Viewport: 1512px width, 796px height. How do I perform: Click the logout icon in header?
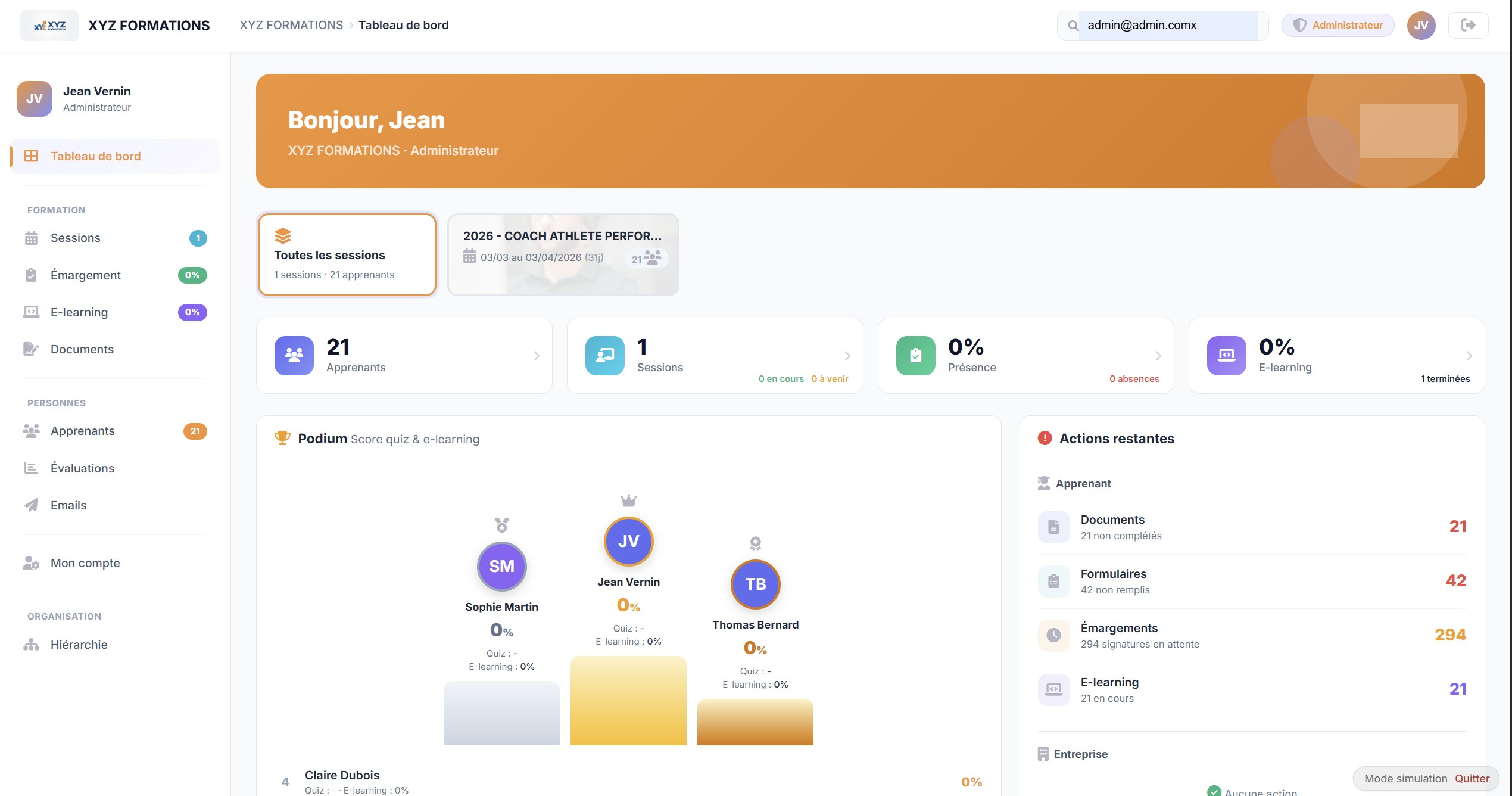[1468, 25]
